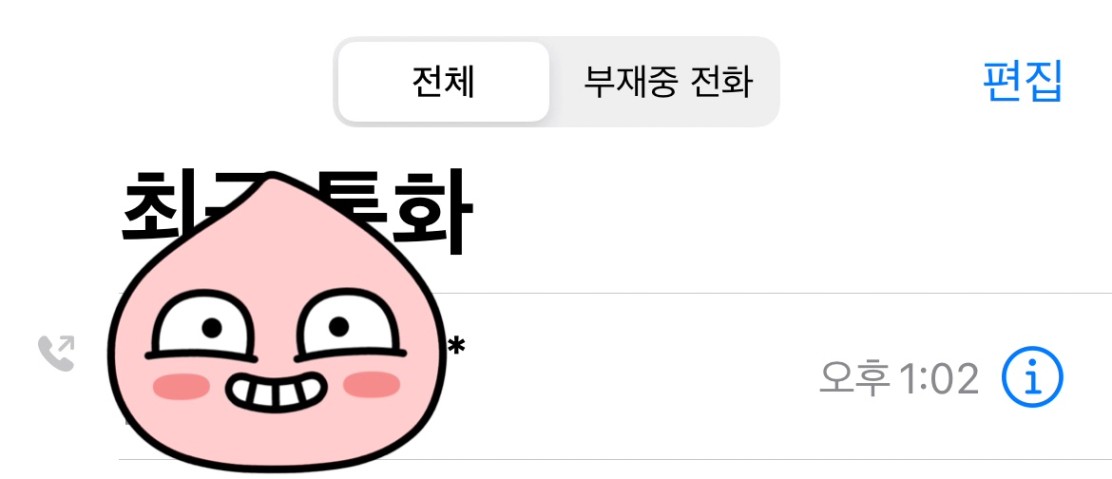The image size is (1112, 479).
Task: Tap the gray phone handset icon
Action: coord(56,353)
